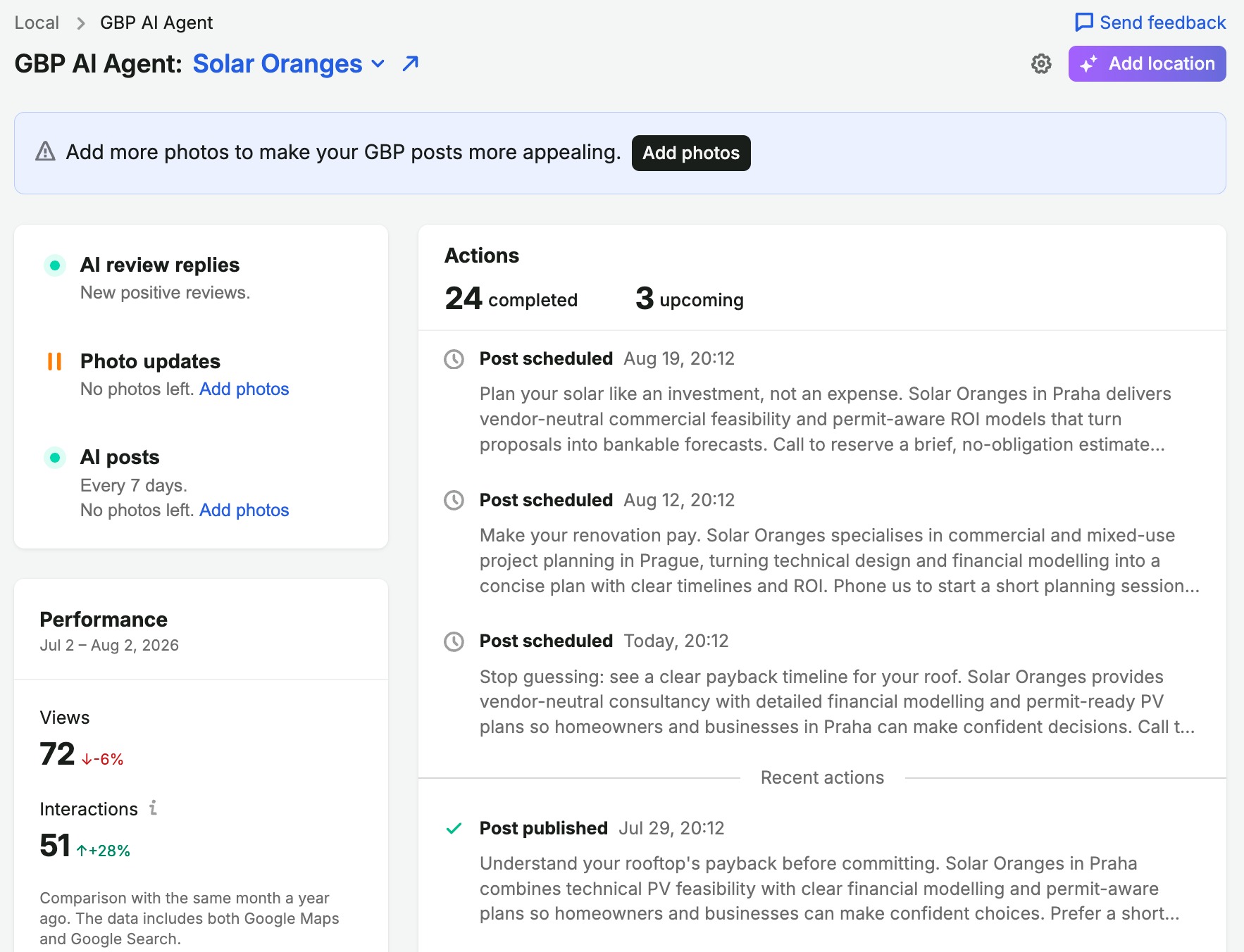Click the Performance date range Jul 2 – Aug 2, 2026
The height and width of the screenshot is (952, 1244).
tap(109, 646)
